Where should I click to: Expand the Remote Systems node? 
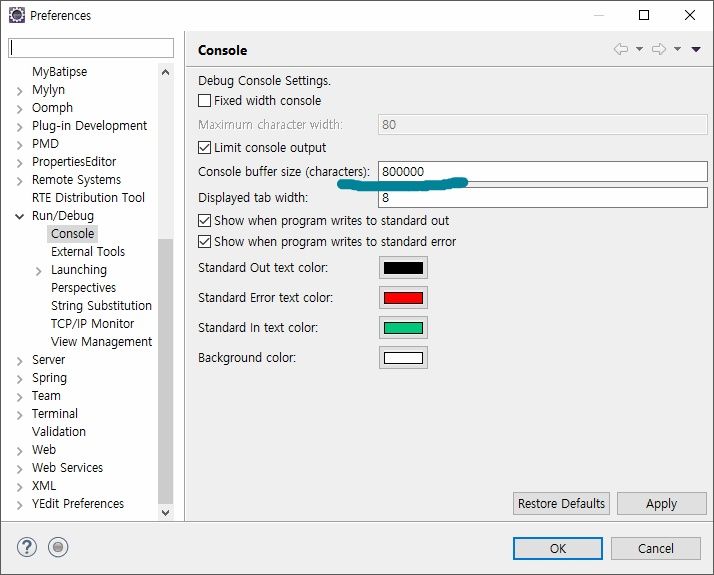coord(20,181)
